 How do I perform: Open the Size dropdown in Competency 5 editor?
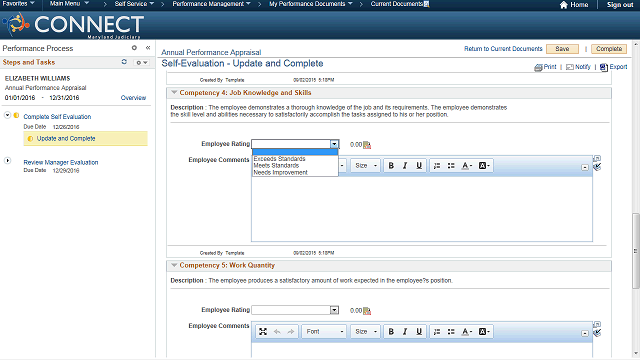[365, 331]
